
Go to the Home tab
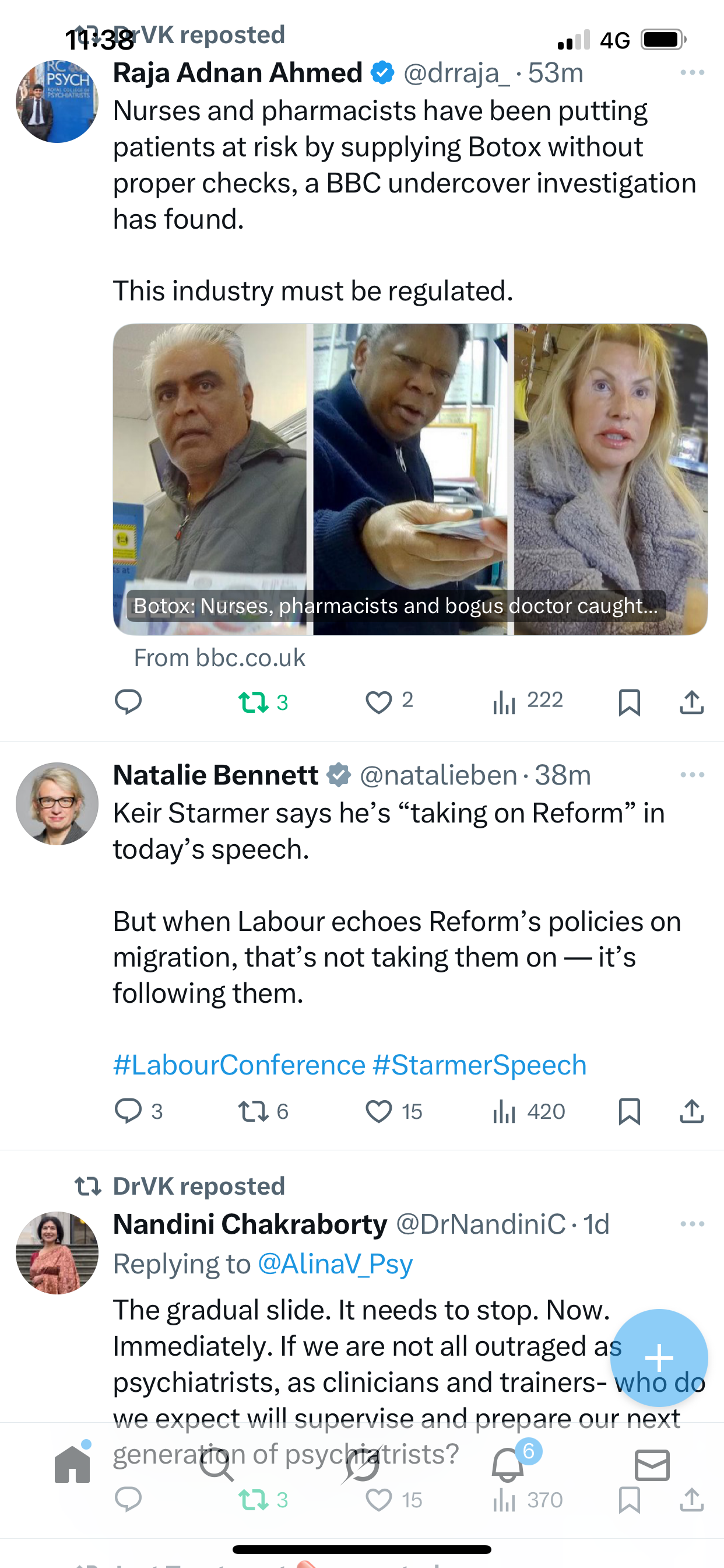(72, 1464)
